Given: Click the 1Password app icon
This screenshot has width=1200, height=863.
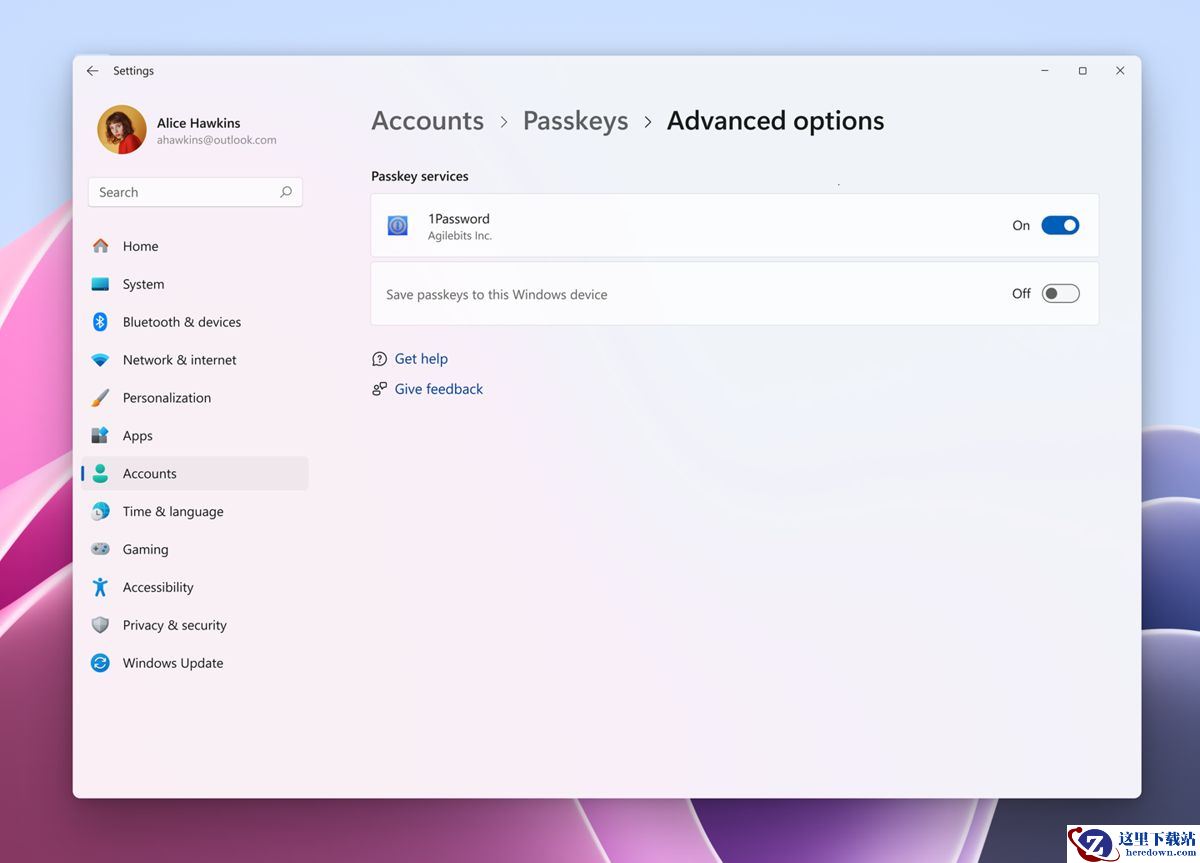Looking at the screenshot, I should point(398,226).
